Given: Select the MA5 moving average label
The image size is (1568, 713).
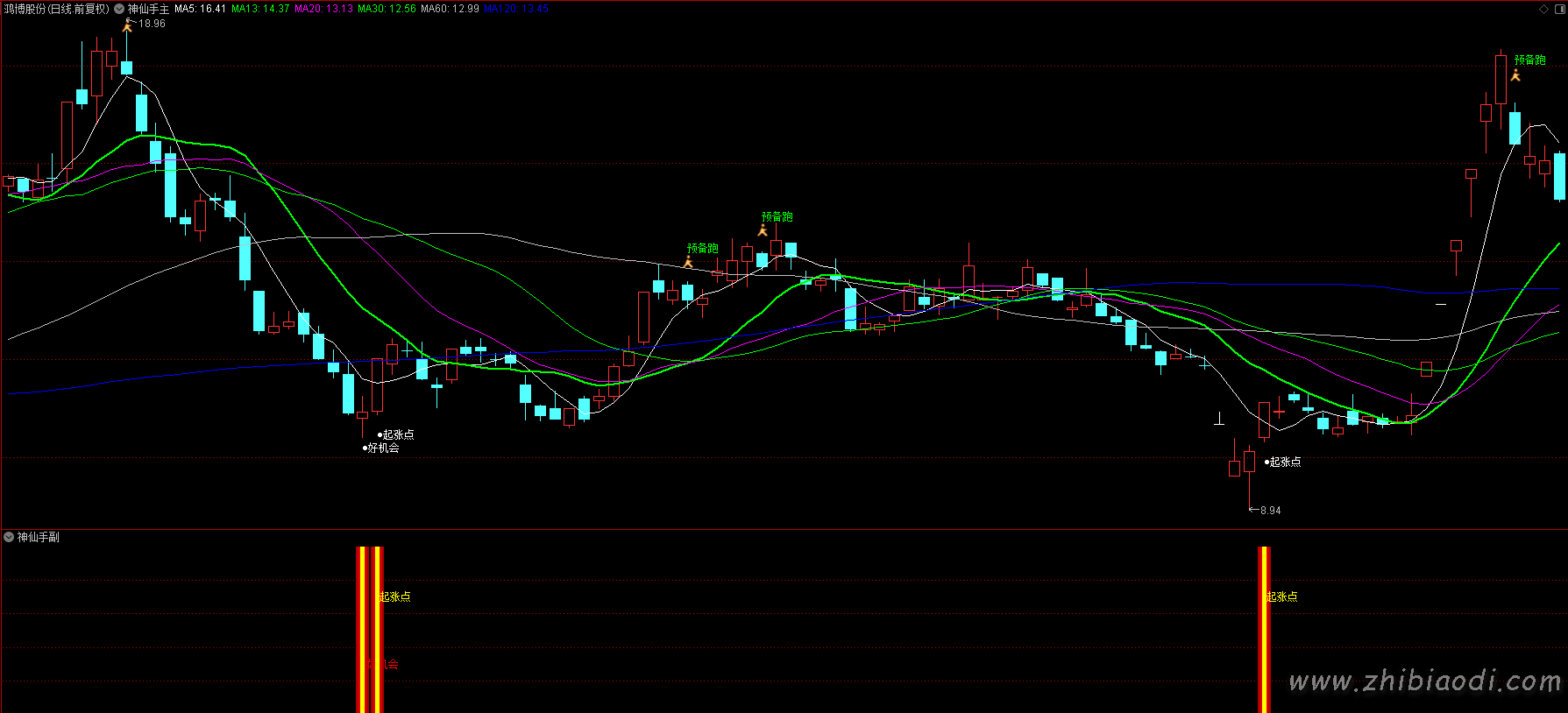Looking at the screenshot, I should [200, 9].
